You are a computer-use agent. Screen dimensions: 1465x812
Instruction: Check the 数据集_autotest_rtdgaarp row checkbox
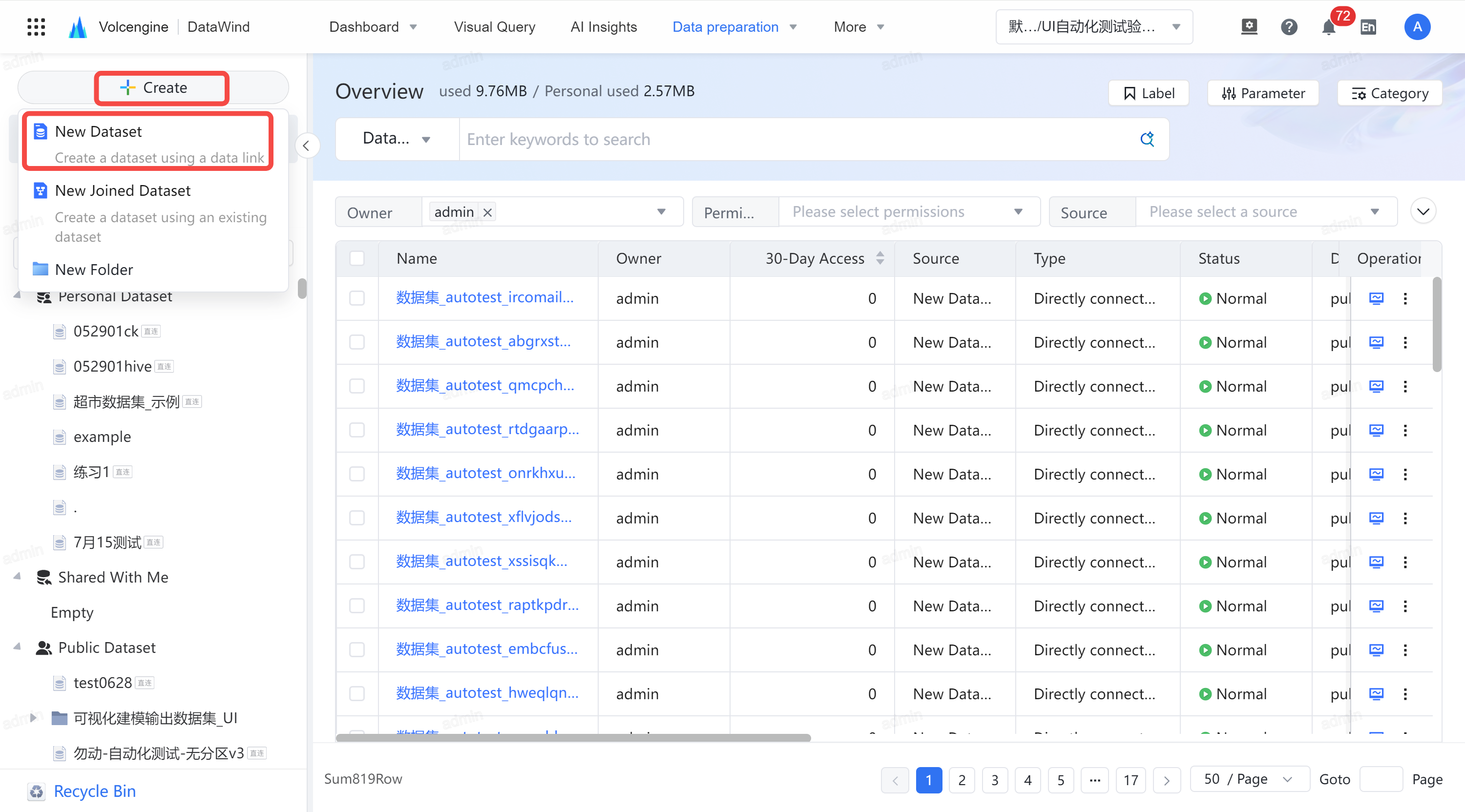coord(356,431)
